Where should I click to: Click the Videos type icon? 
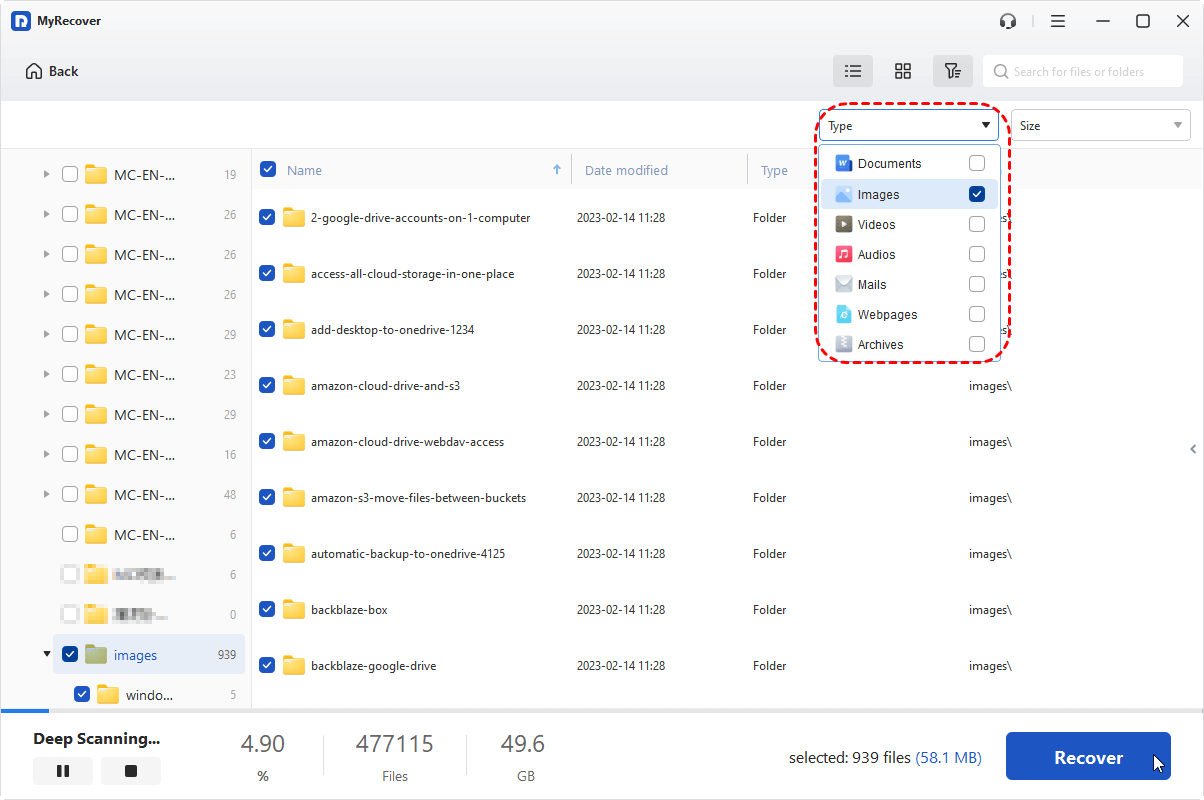pyautogui.click(x=844, y=224)
